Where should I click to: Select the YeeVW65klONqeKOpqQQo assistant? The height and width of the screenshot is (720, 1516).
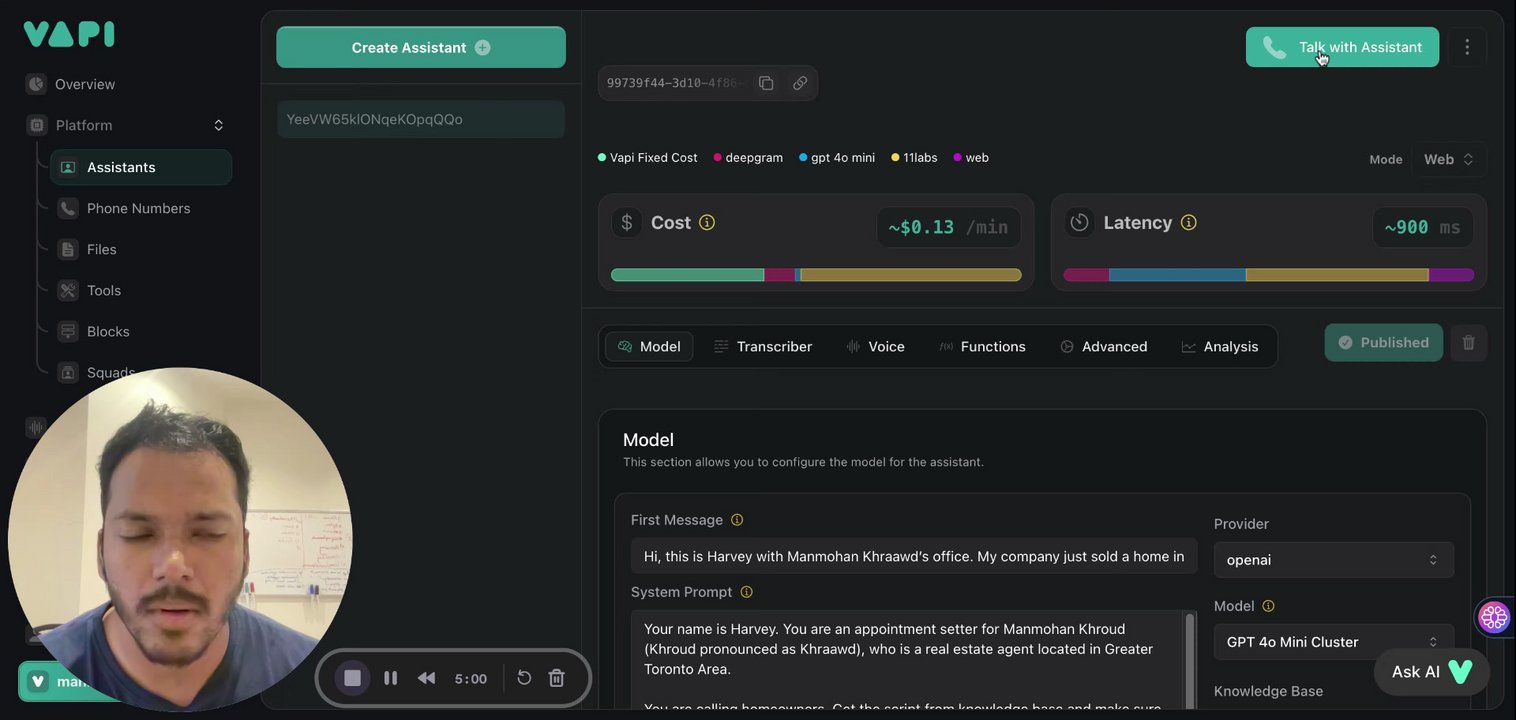click(421, 119)
